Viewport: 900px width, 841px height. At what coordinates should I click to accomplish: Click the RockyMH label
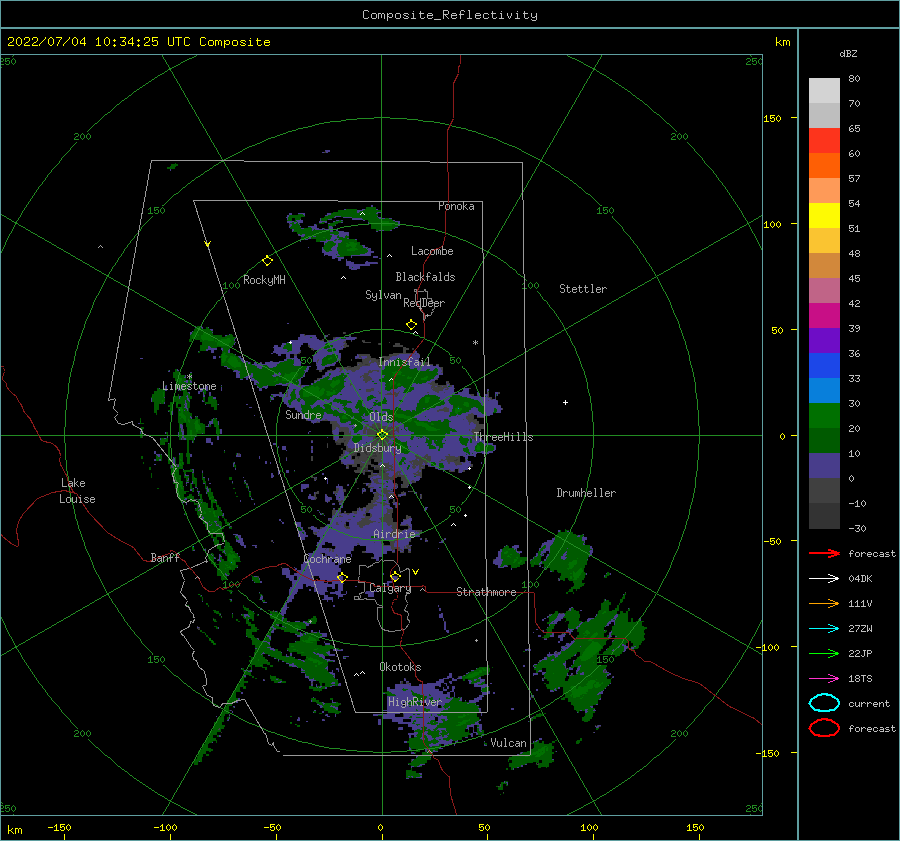coord(264,280)
